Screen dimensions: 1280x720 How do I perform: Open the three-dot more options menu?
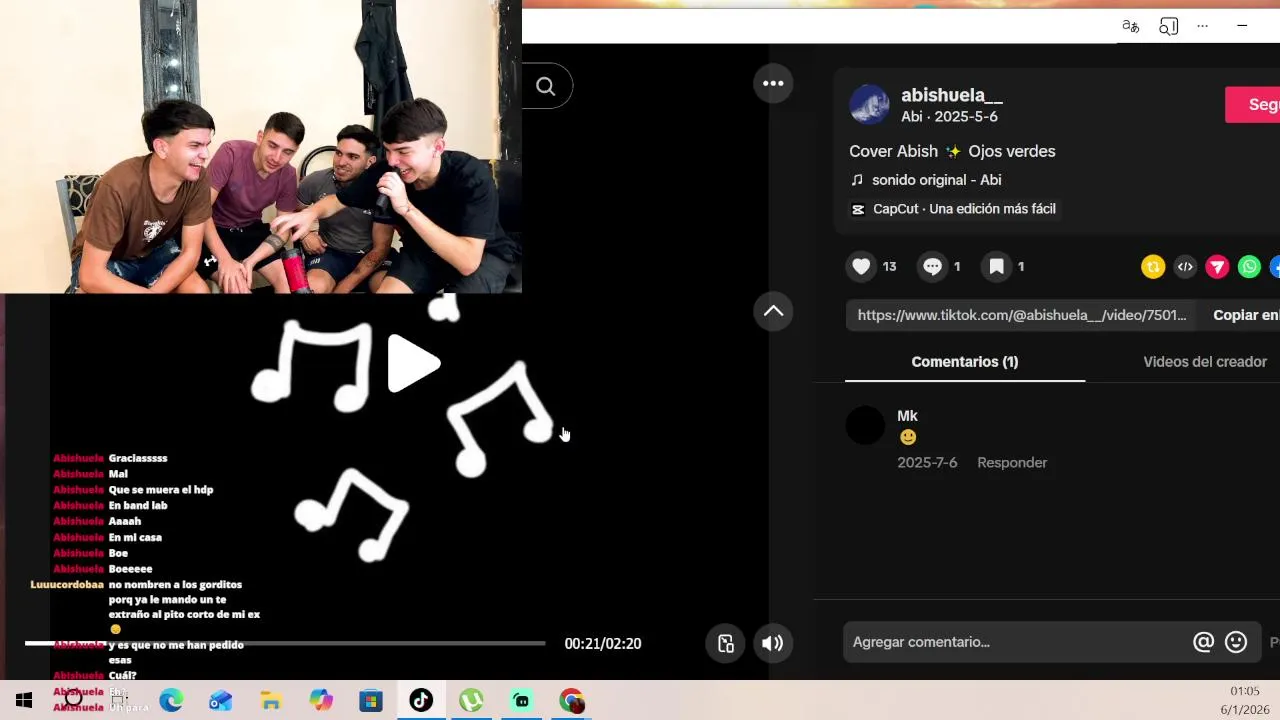(773, 83)
